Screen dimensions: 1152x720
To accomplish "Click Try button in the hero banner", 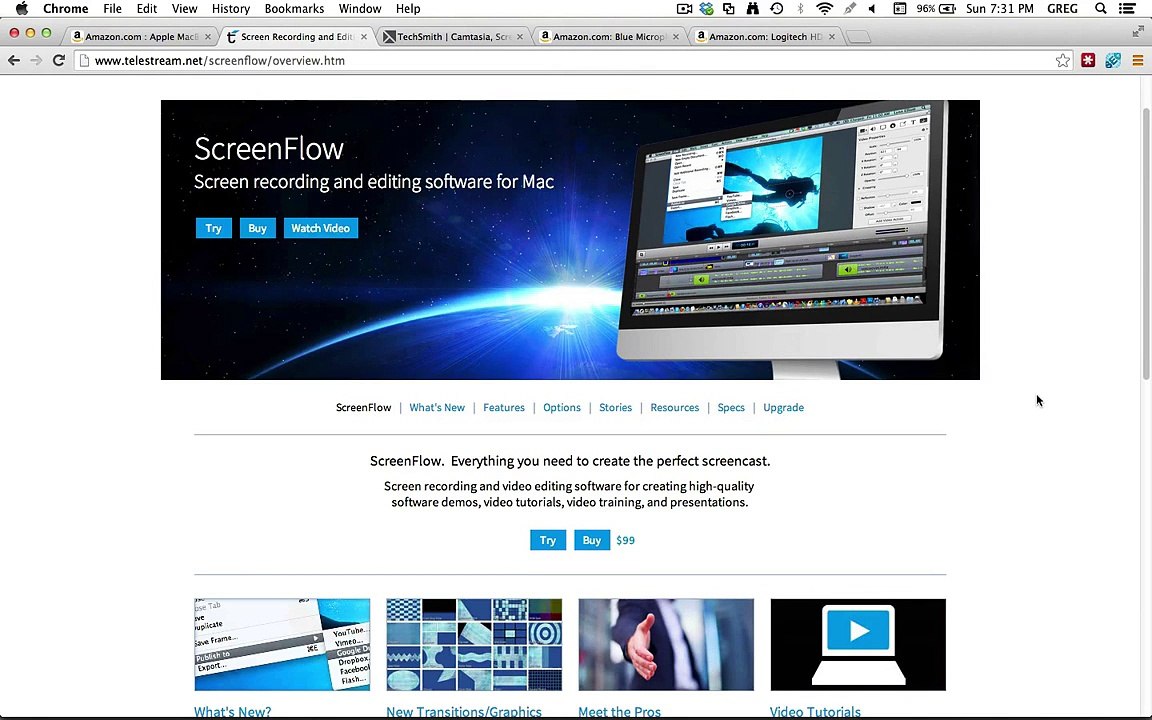I will [x=213, y=228].
